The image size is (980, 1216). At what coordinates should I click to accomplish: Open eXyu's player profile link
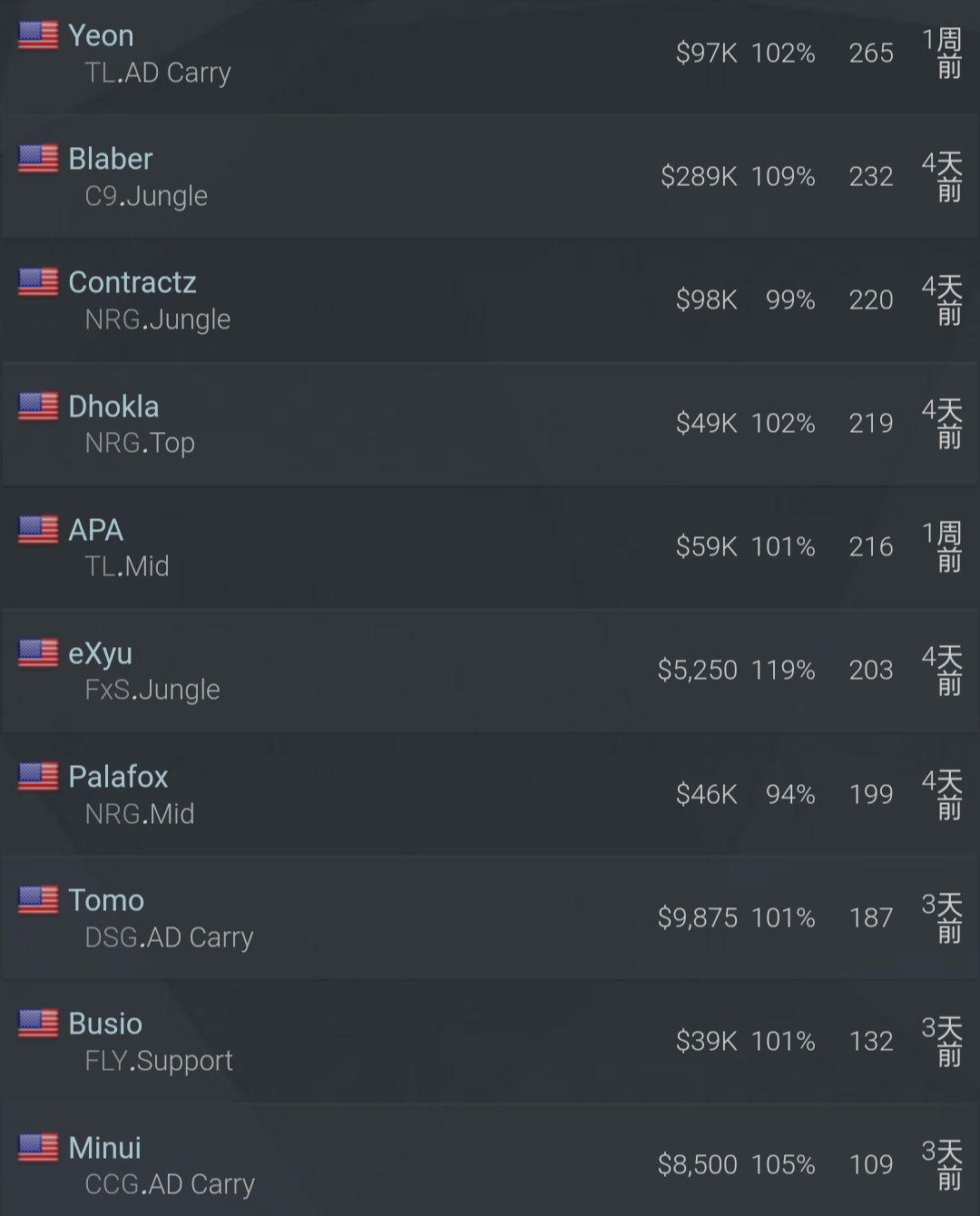tap(100, 653)
